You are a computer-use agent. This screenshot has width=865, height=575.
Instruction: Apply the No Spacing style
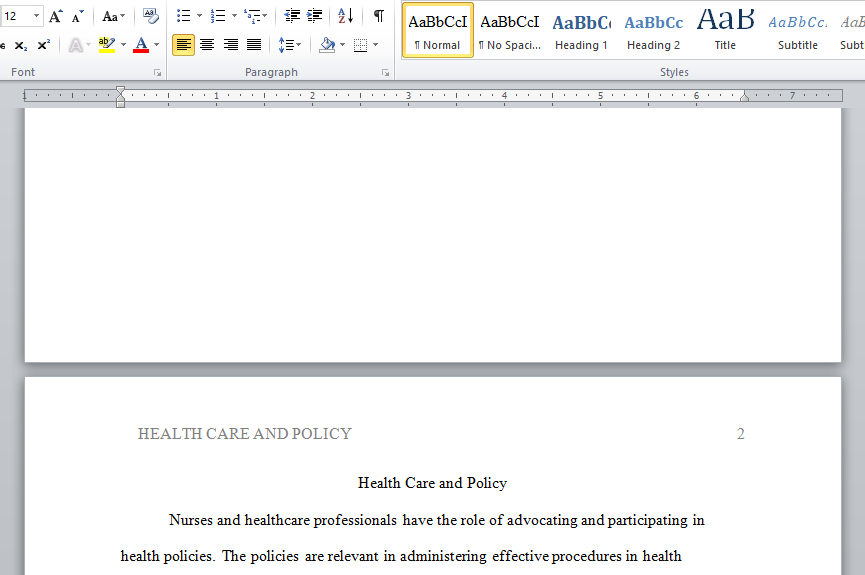[x=510, y=30]
